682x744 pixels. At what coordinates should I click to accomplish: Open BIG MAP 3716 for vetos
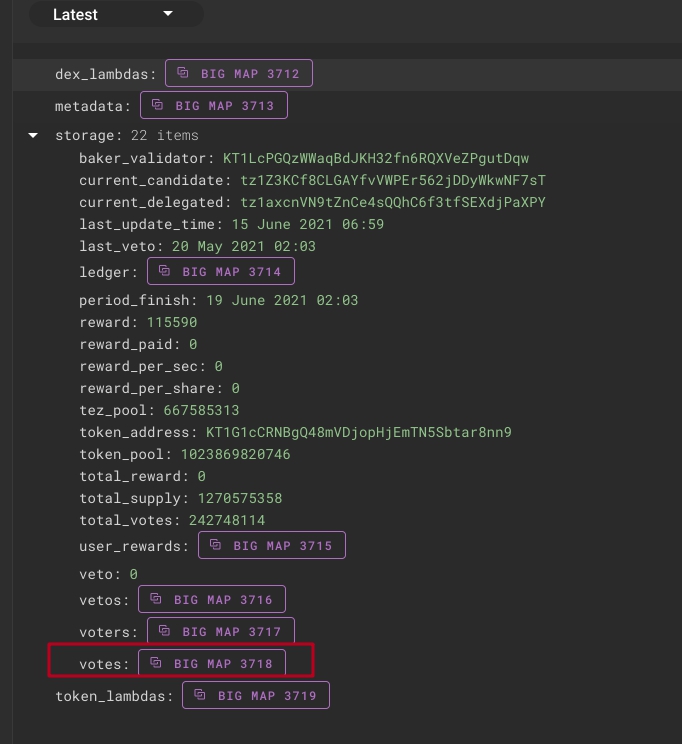[212, 599]
